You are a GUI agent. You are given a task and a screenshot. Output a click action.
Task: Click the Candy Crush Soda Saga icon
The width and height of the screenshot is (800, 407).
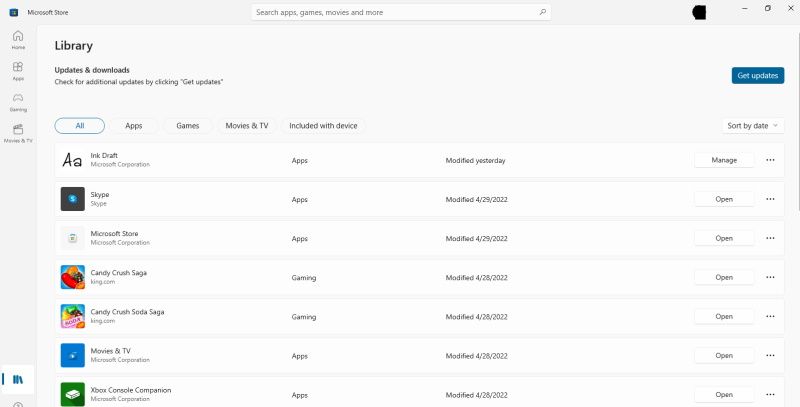72,316
